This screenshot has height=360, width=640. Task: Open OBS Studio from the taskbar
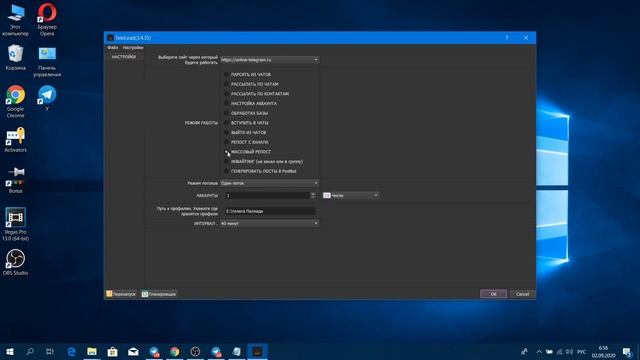195,351
